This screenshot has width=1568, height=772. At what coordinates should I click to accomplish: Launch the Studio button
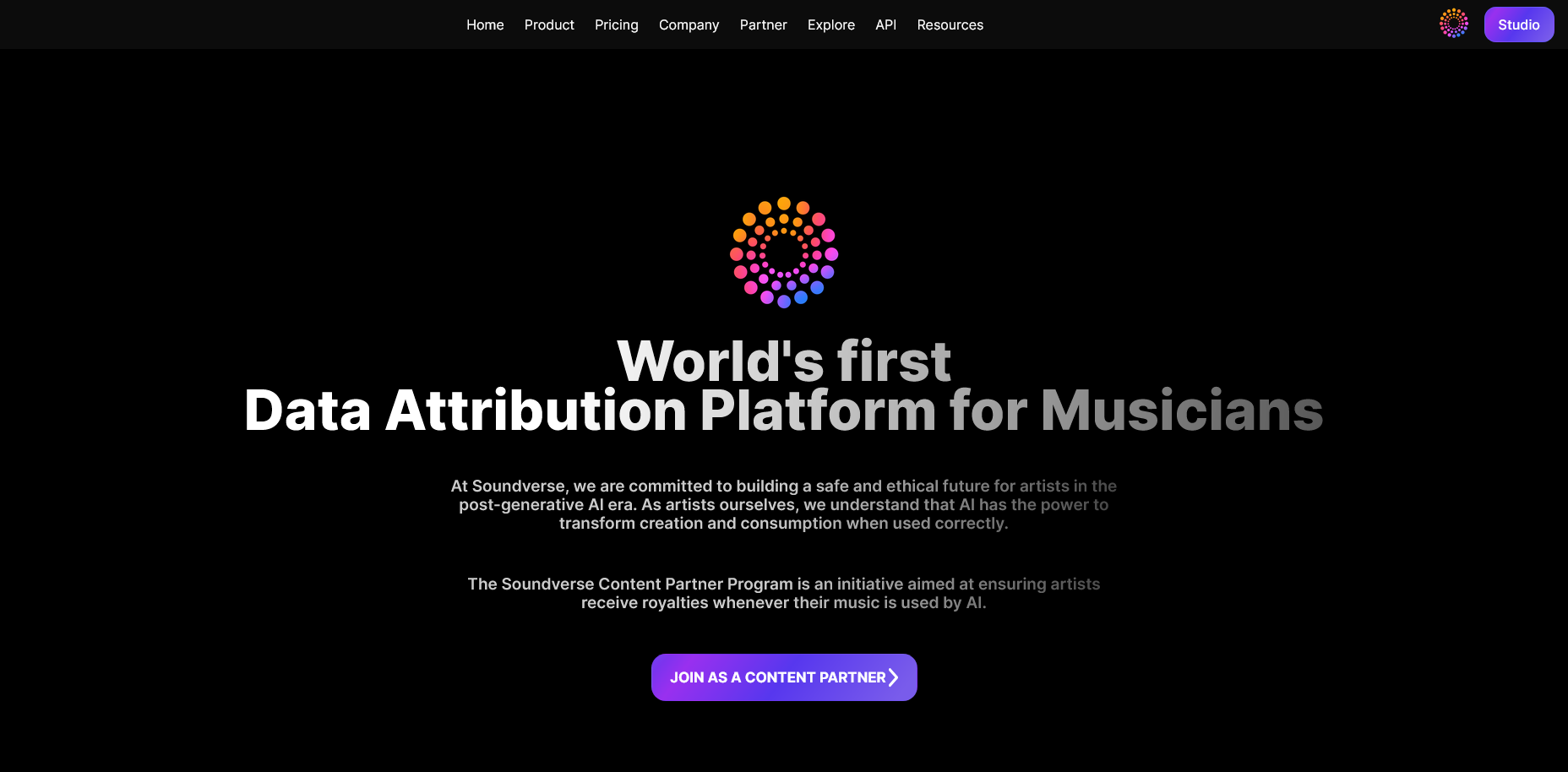coord(1519,24)
